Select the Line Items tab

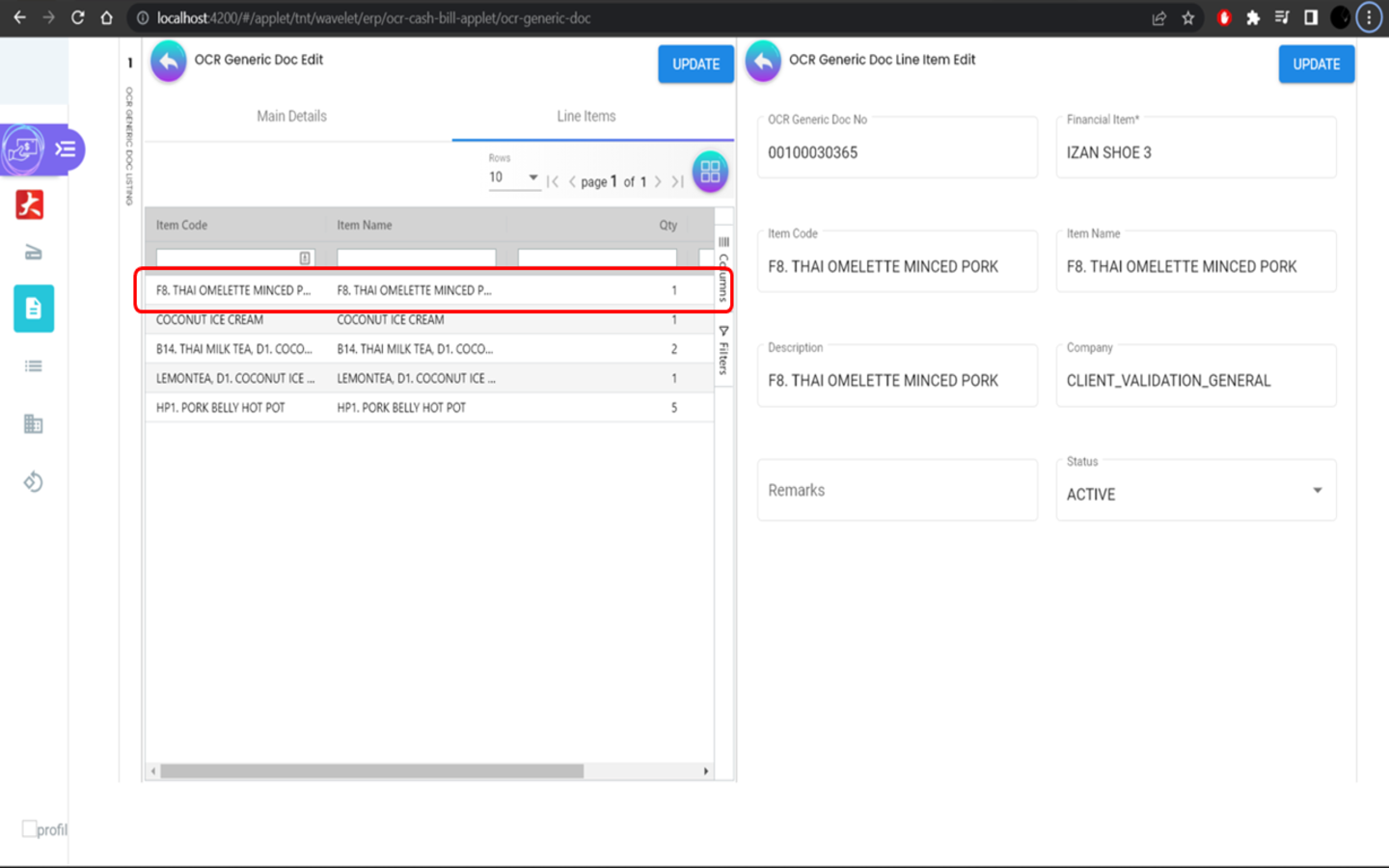tap(586, 117)
